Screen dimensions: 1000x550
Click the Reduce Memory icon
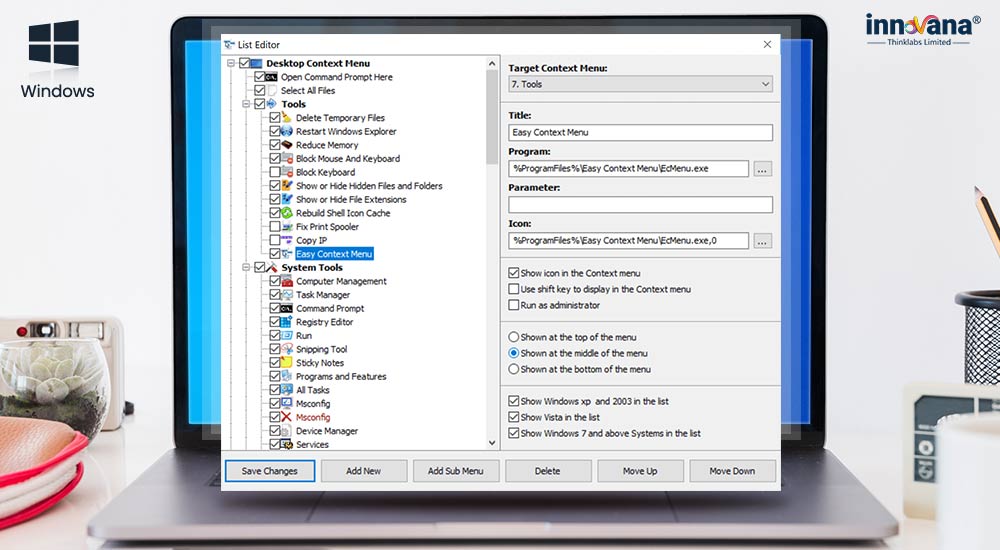[x=287, y=145]
